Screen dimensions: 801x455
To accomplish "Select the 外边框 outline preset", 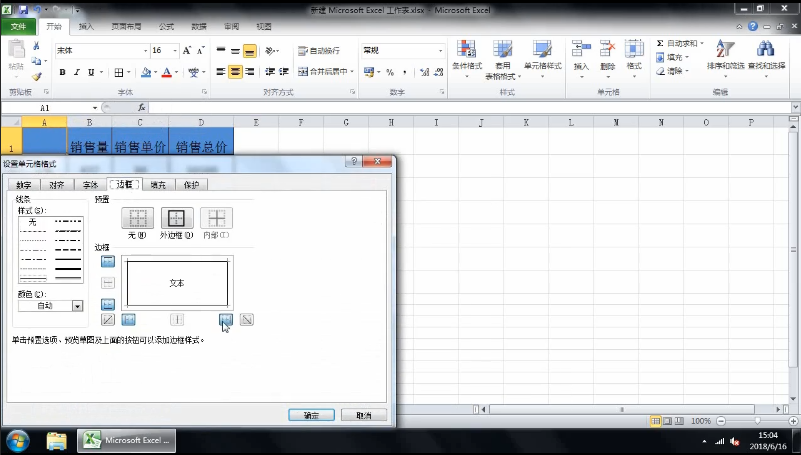I will 177,219.
